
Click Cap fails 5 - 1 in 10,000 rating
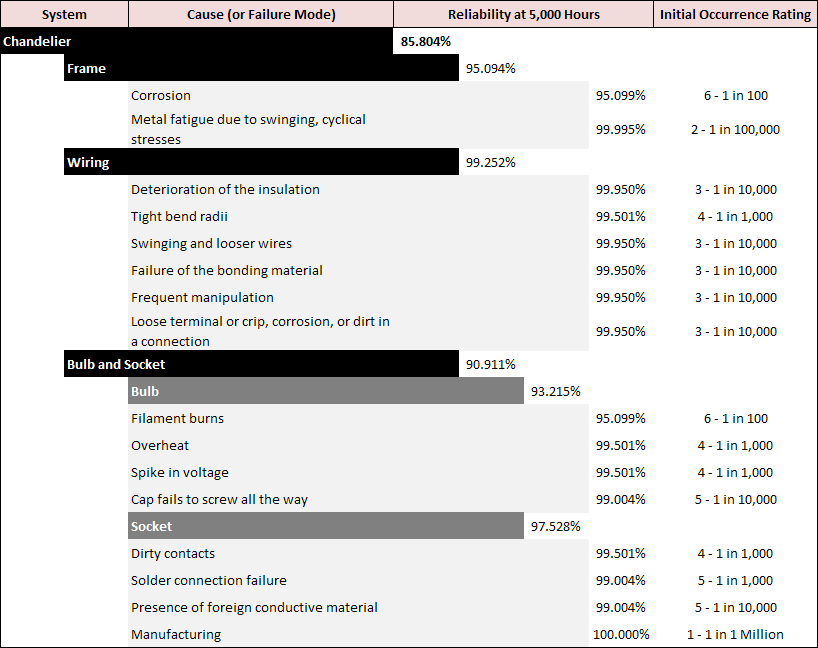coord(736,500)
